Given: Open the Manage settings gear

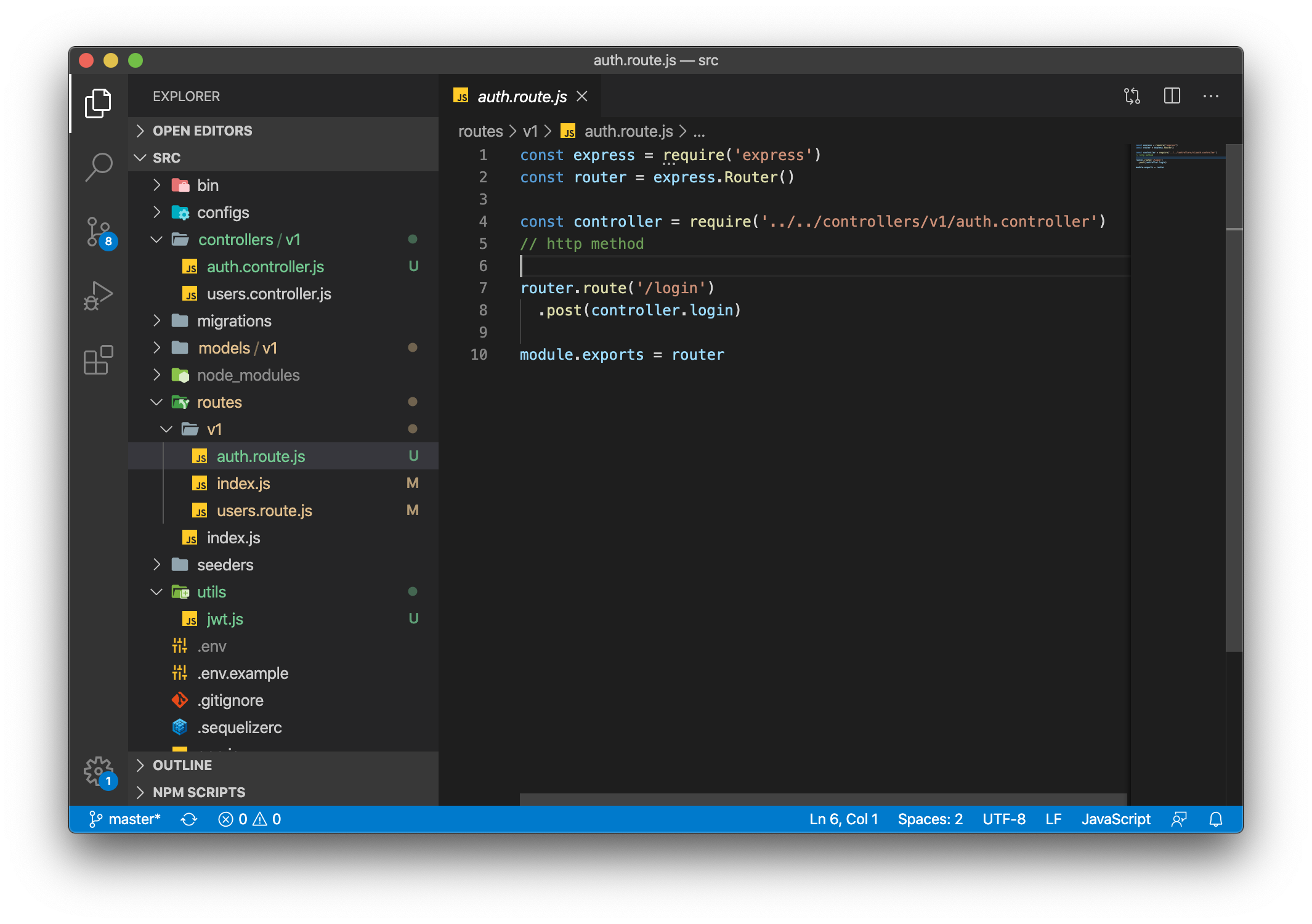Looking at the screenshot, I should point(99,771).
